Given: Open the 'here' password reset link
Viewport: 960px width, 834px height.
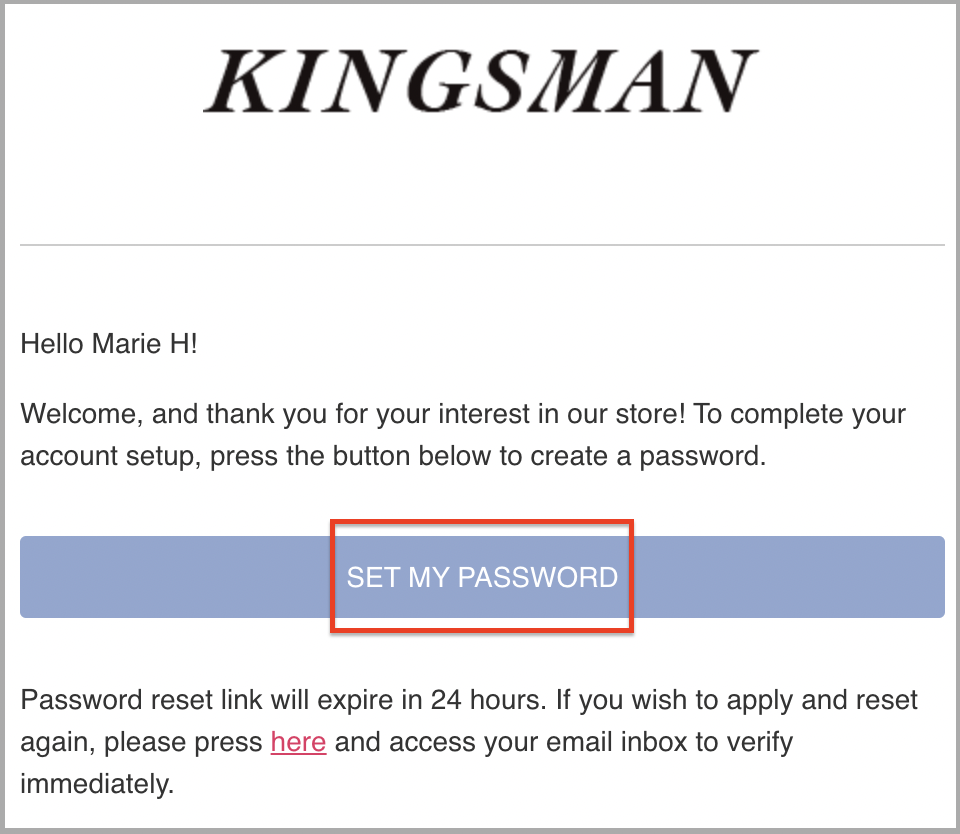Looking at the screenshot, I should (x=298, y=742).
